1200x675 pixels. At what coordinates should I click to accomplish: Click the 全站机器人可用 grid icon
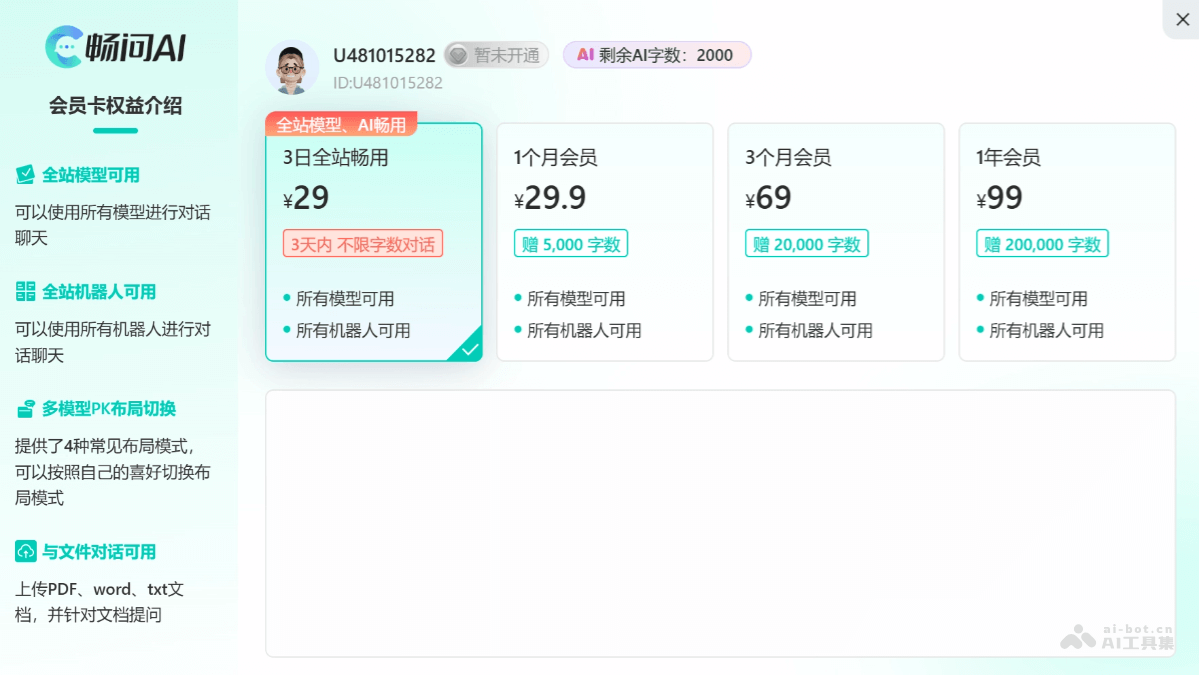click(x=28, y=291)
